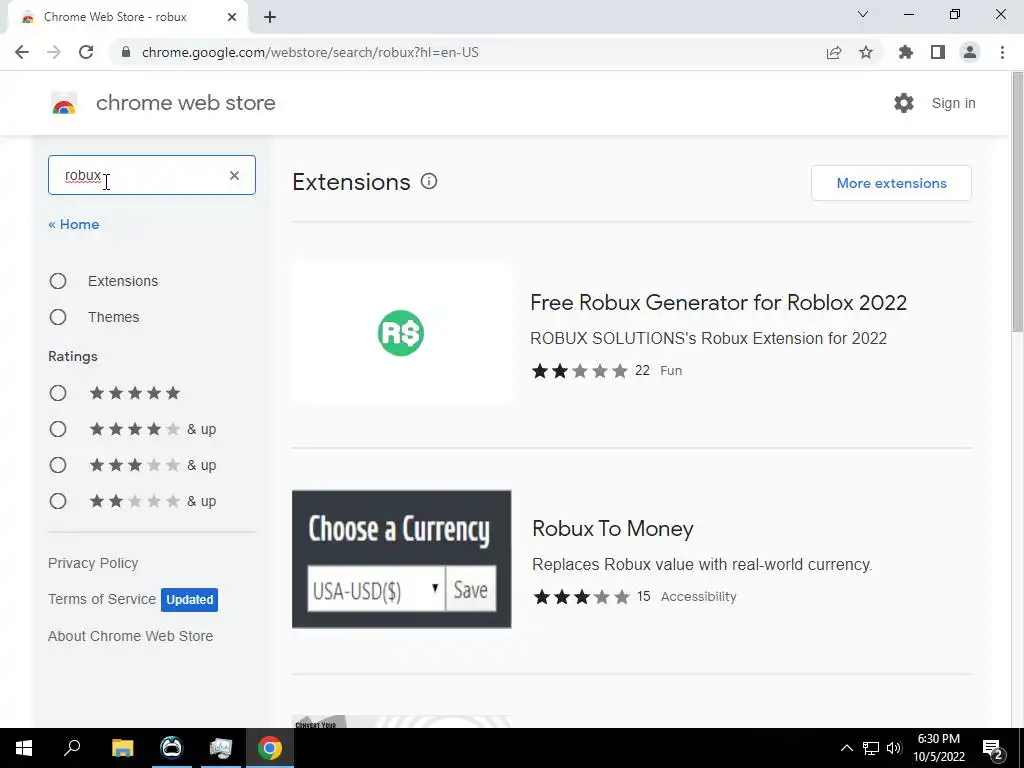Filter by two stars & up

(x=58, y=501)
